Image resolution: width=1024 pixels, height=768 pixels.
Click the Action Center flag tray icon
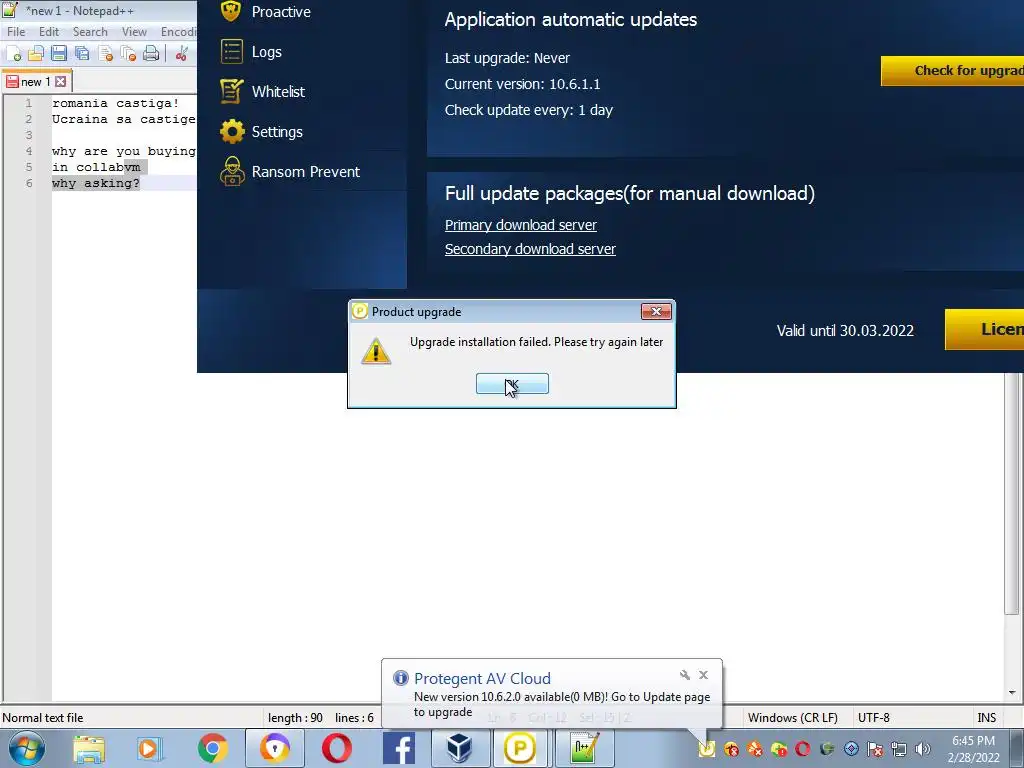click(875, 749)
